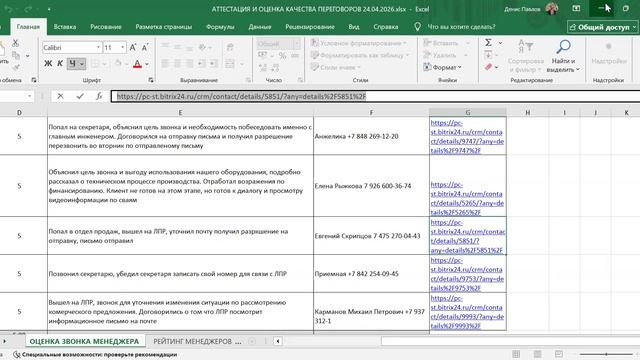Open the Главная ribbon tab
Screen dimensions: 640x360
tap(28, 27)
